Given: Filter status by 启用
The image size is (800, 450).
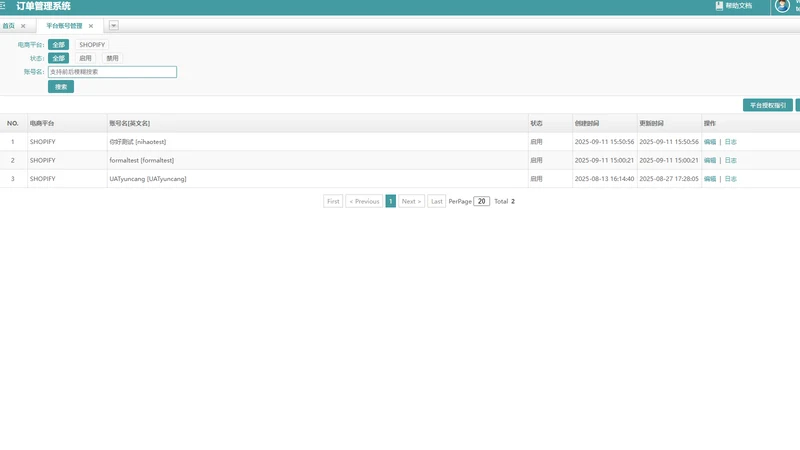Looking at the screenshot, I should 85,58.
